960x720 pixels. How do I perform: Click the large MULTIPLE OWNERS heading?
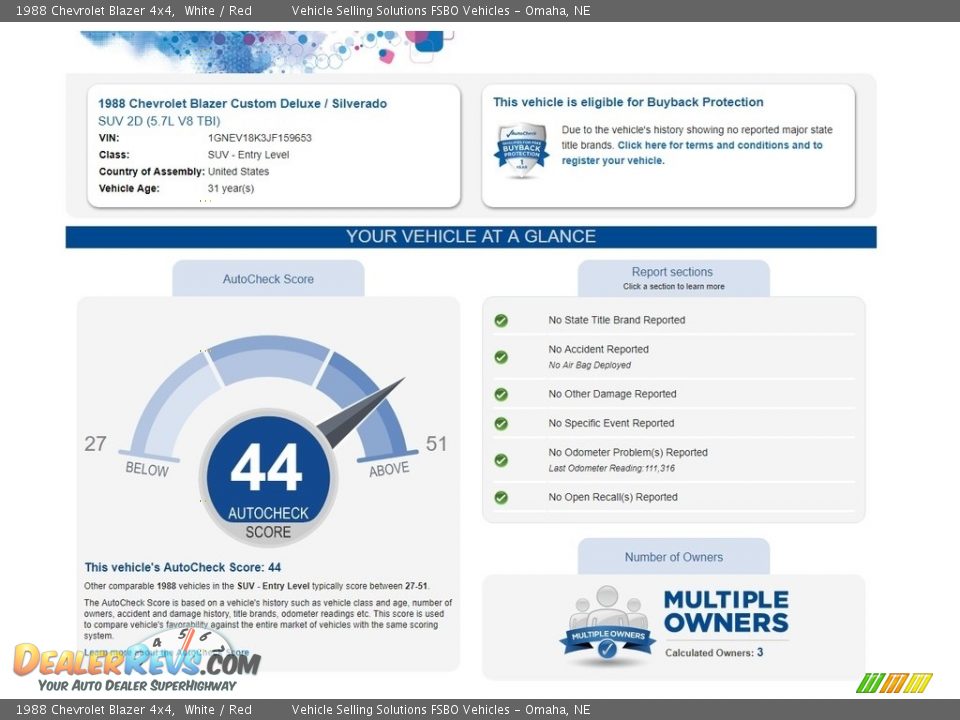click(x=726, y=611)
